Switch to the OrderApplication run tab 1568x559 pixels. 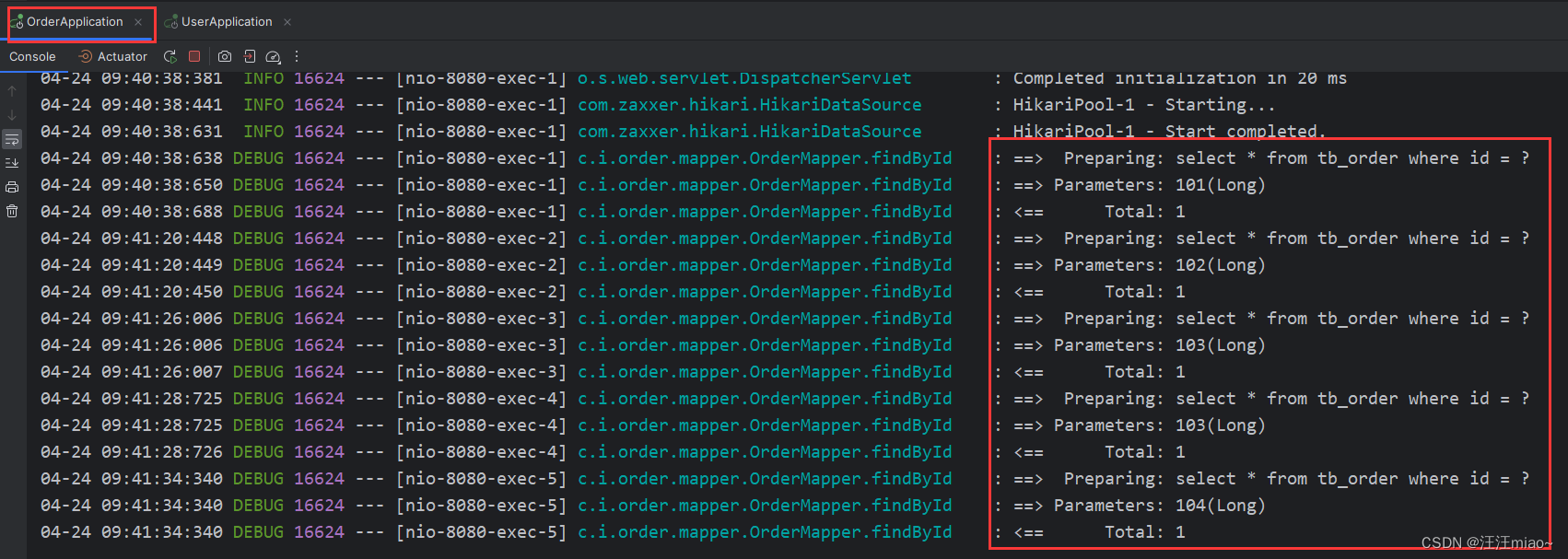[x=75, y=21]
